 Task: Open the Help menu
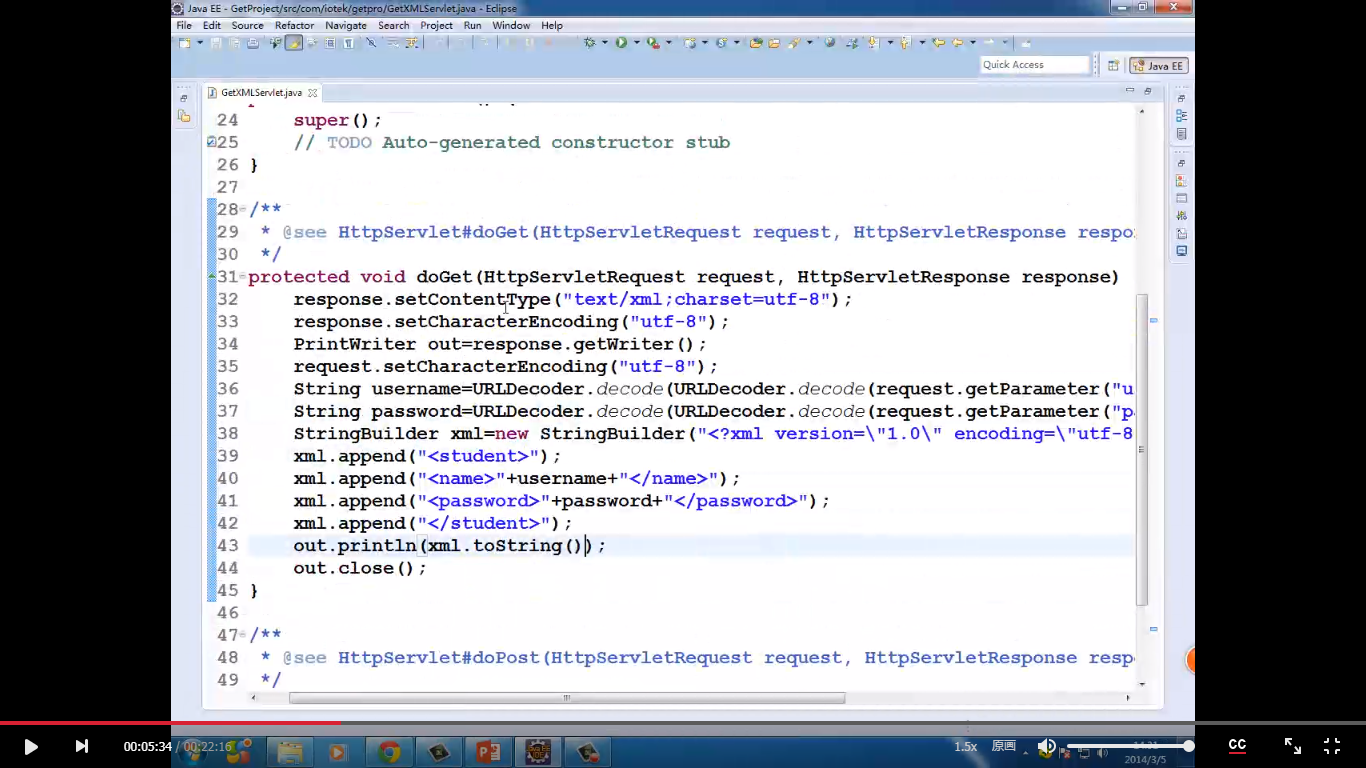552,25
